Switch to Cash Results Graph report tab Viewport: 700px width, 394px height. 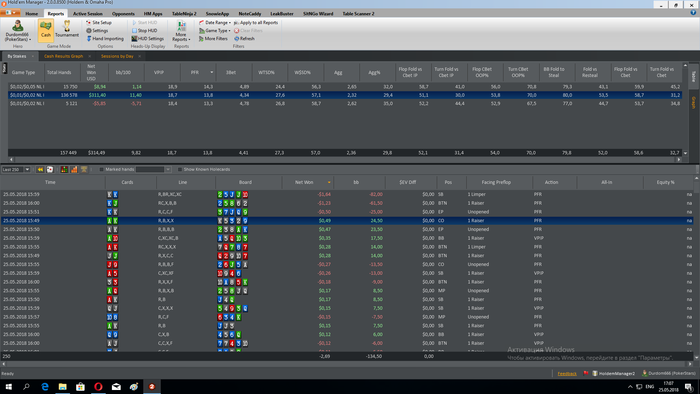point(63,56)
